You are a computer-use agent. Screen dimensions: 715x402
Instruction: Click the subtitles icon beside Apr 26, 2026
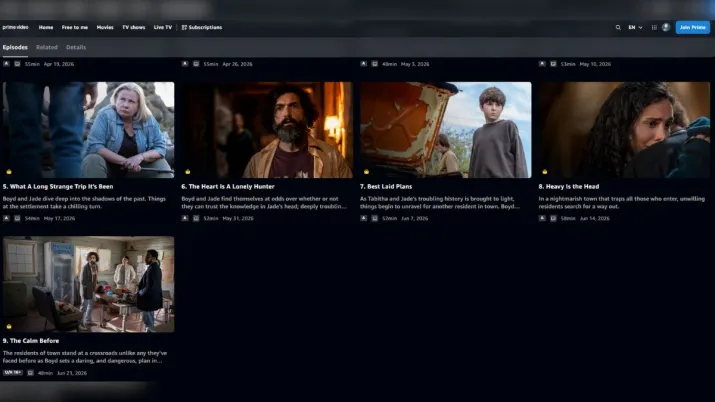[196, 64]
